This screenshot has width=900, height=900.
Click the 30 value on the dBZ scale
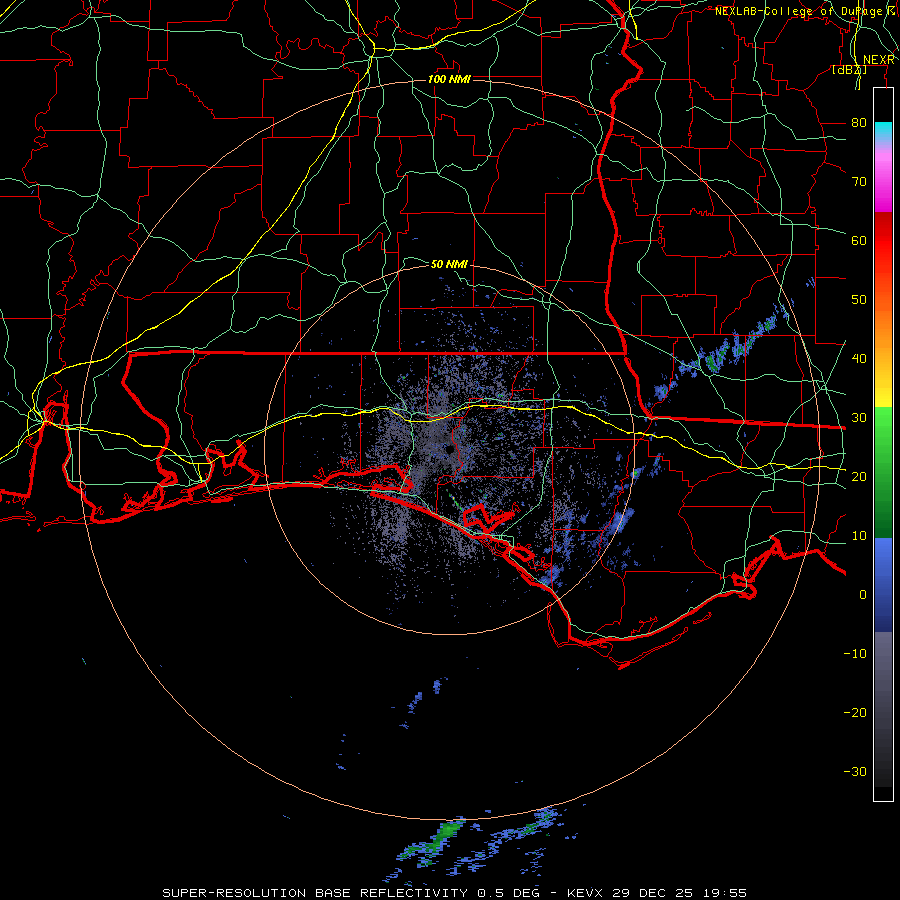point(859,418)
